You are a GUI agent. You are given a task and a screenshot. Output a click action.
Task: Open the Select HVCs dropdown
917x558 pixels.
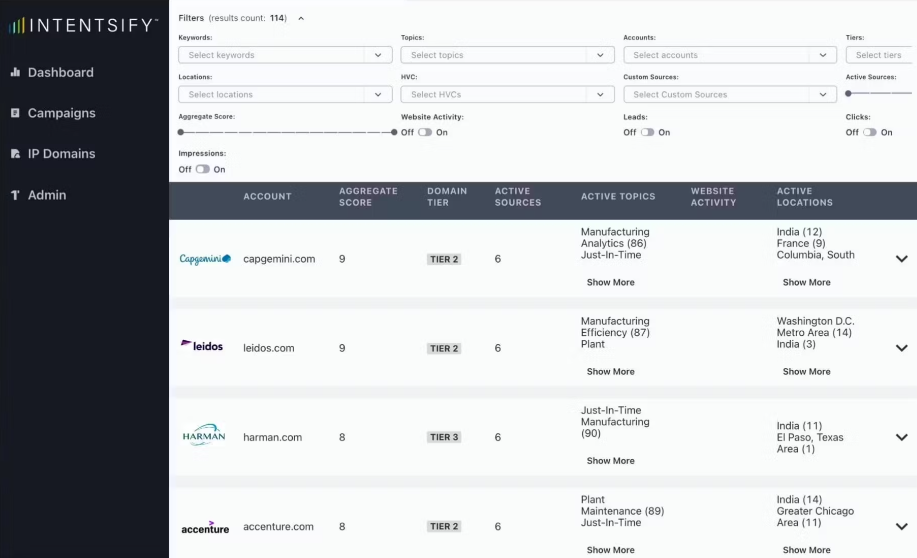[x=508, y=94]
